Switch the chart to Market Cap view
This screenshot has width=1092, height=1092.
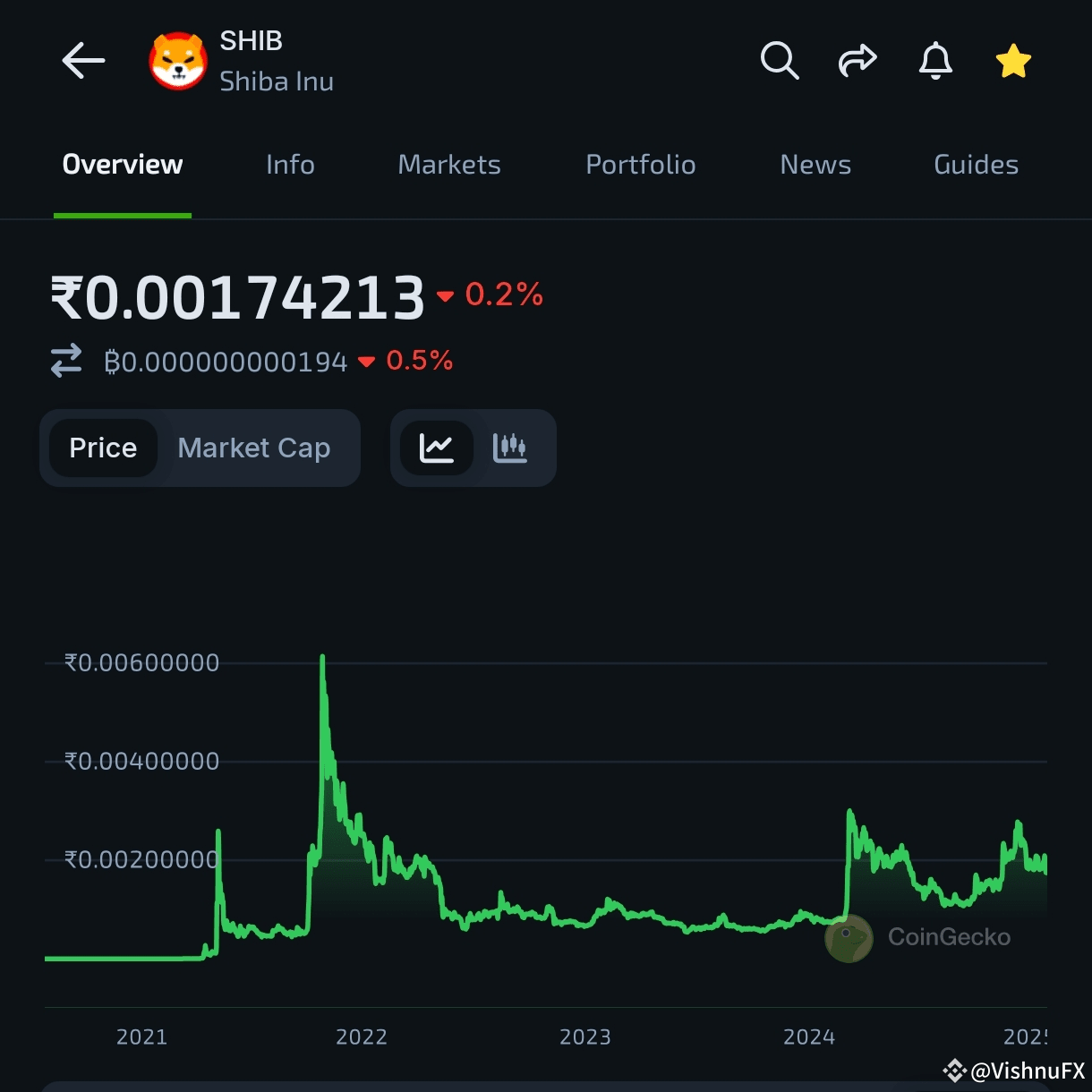[253, 448]
